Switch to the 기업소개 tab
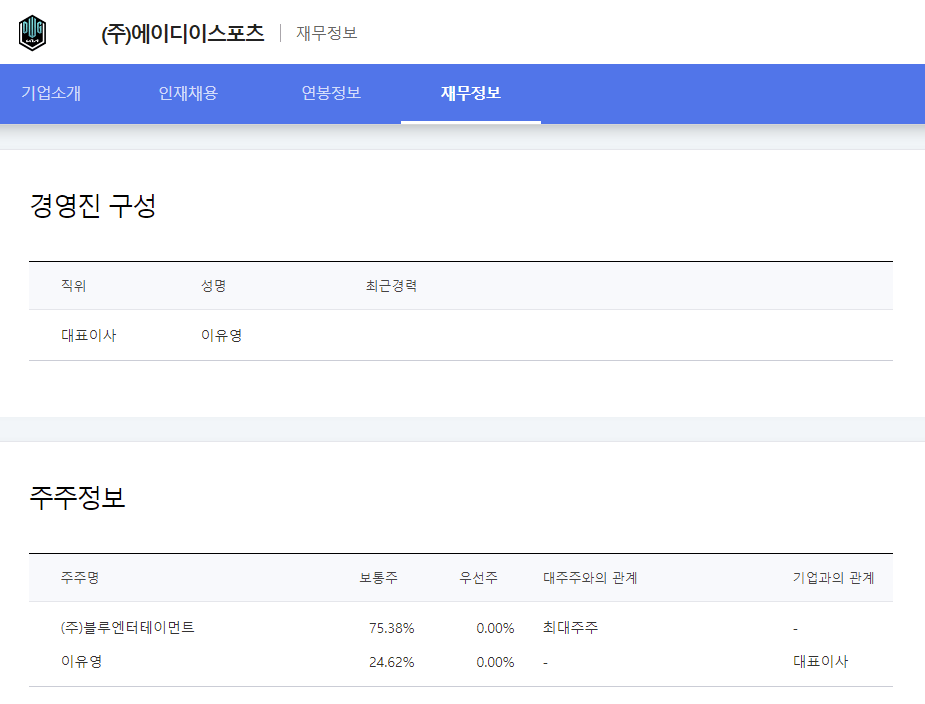 click(51, 93)
